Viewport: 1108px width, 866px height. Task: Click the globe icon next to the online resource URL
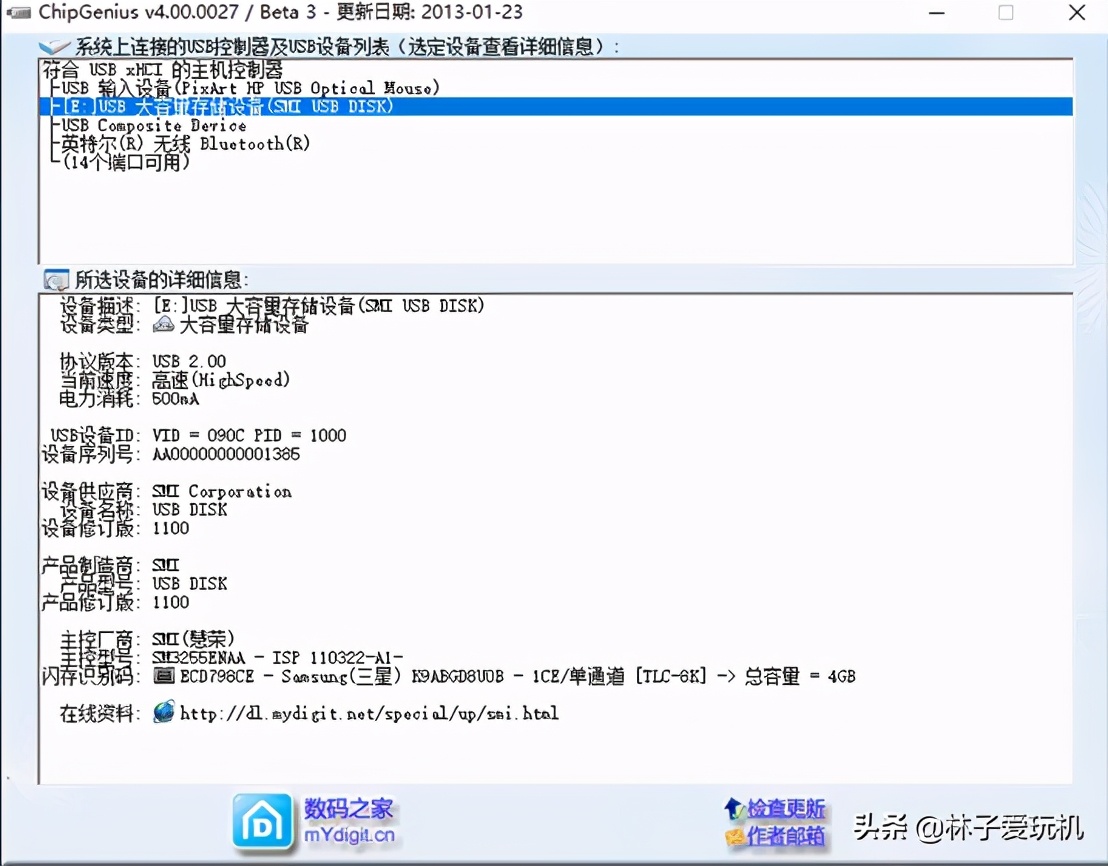coord(162,713)
